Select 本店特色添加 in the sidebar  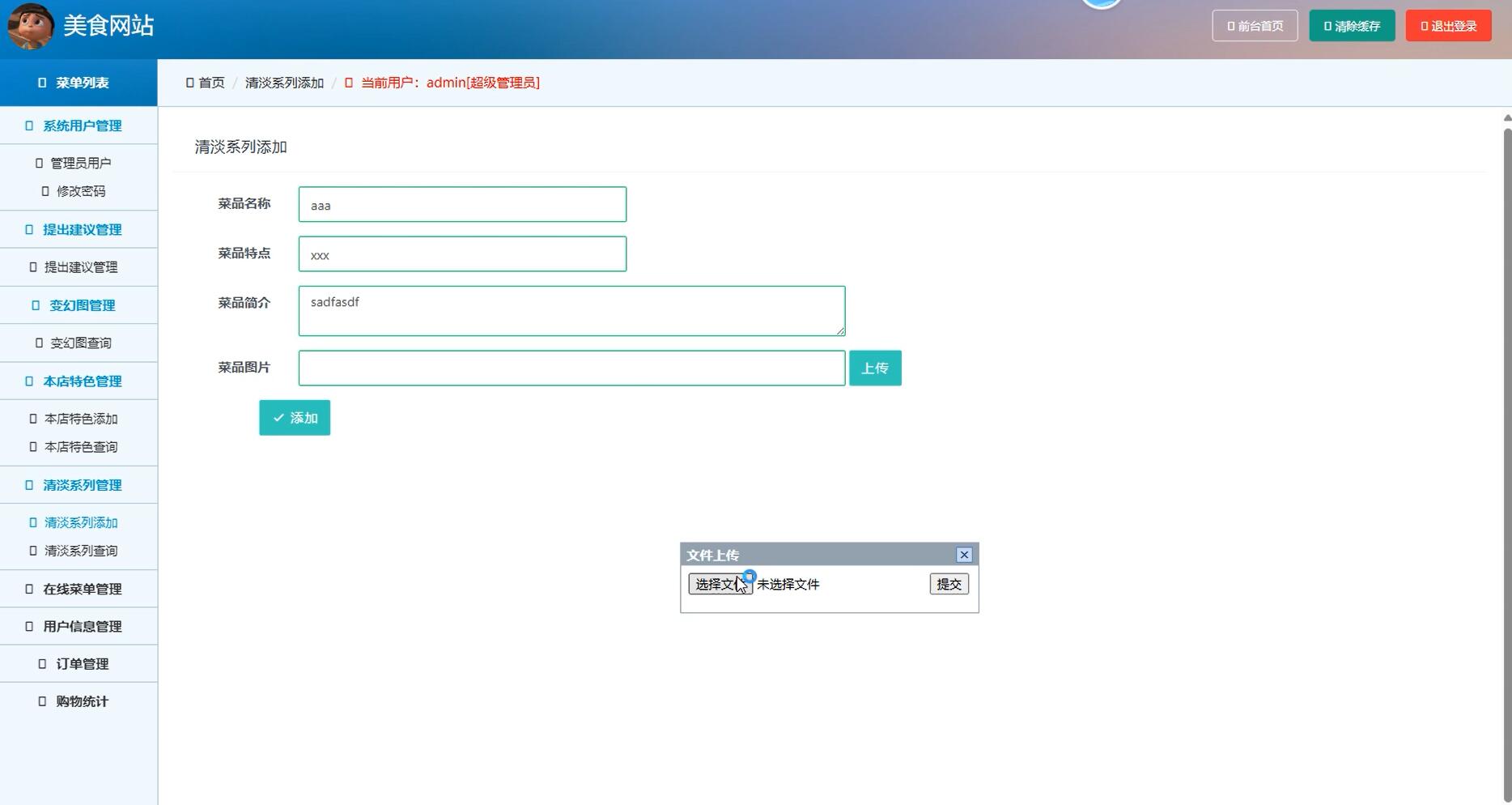pos(80,419)
